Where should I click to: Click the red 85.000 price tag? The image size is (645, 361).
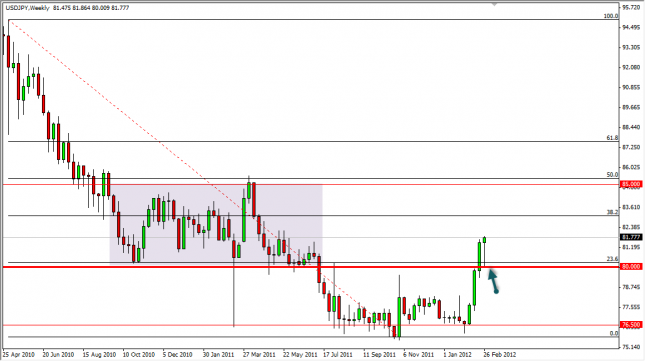[x=631, y=184]
